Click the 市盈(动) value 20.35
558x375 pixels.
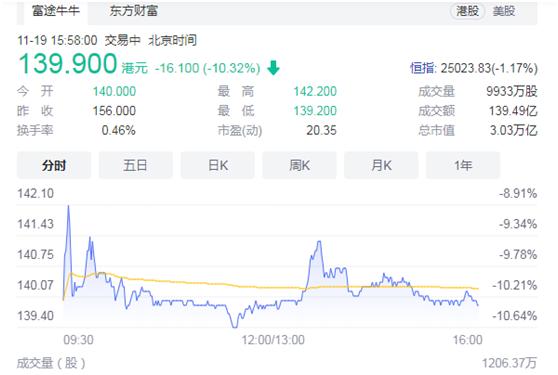pyautogui.click(x=321, y=131)
